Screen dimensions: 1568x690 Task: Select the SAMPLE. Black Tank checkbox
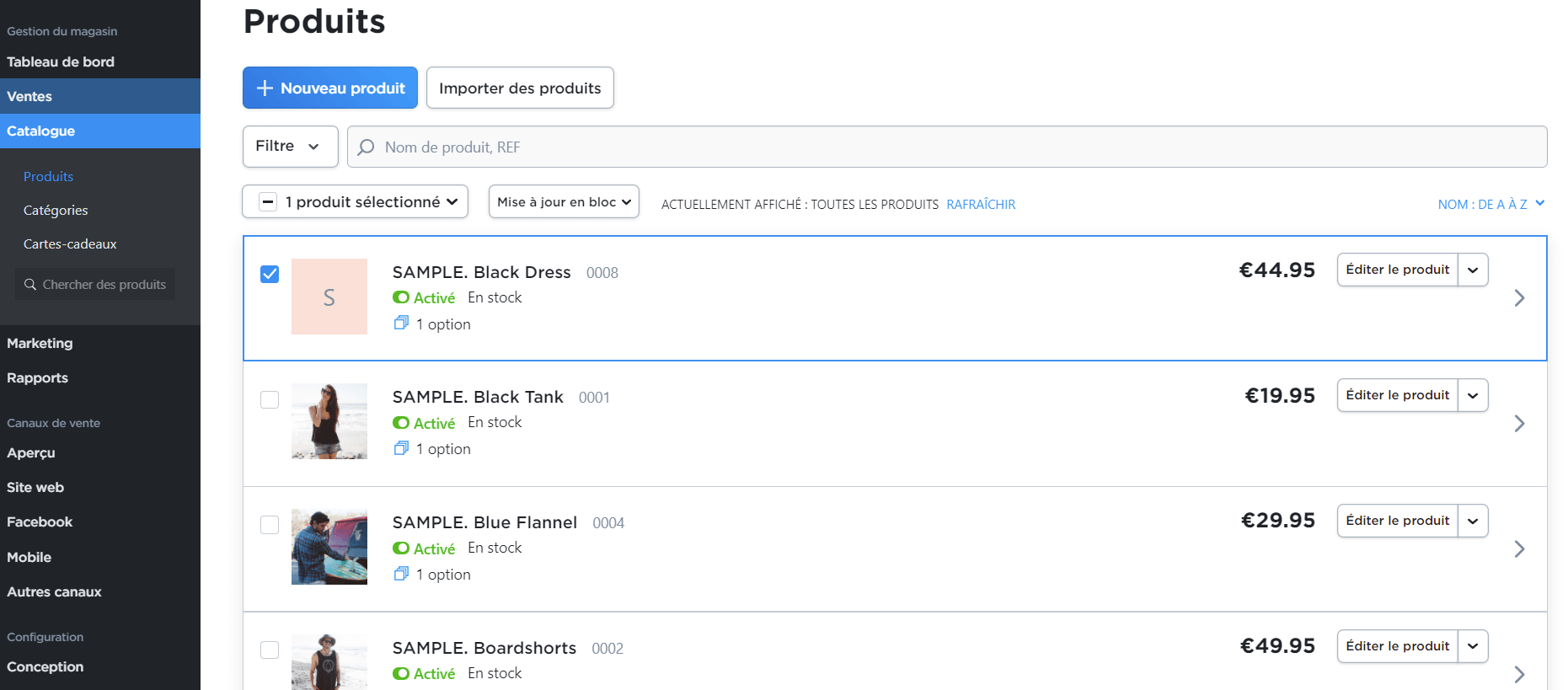click(x=270, y=399)
